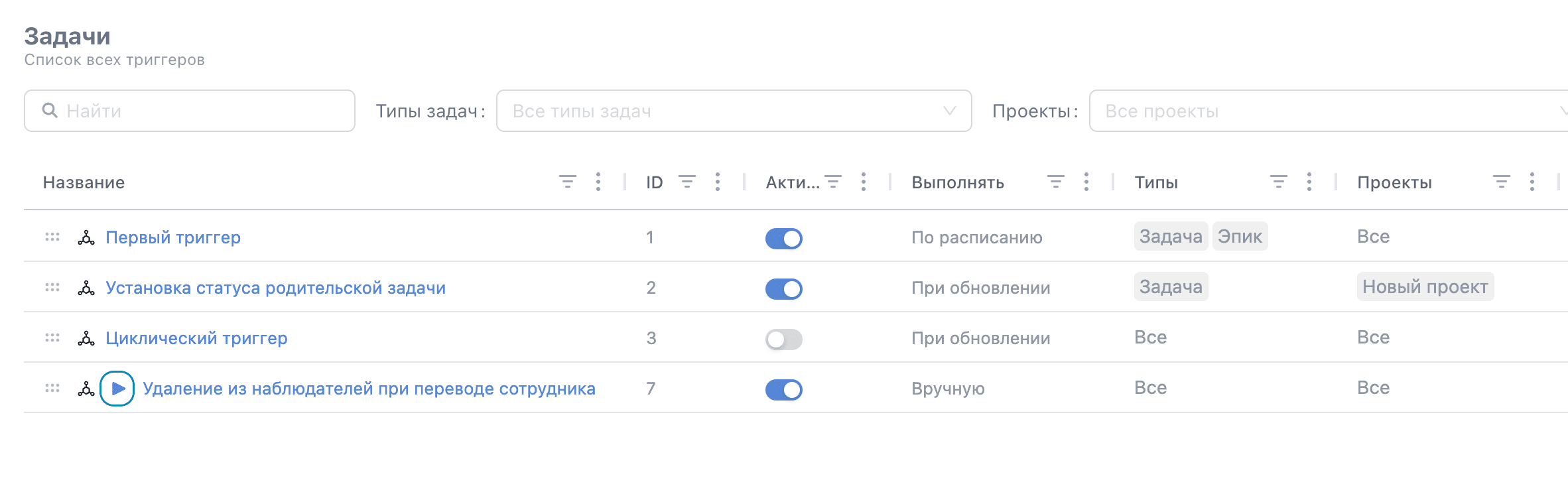This screenshot has height=496, width=1568.
Task: Open filter for Название column
Action: (567, 182)
